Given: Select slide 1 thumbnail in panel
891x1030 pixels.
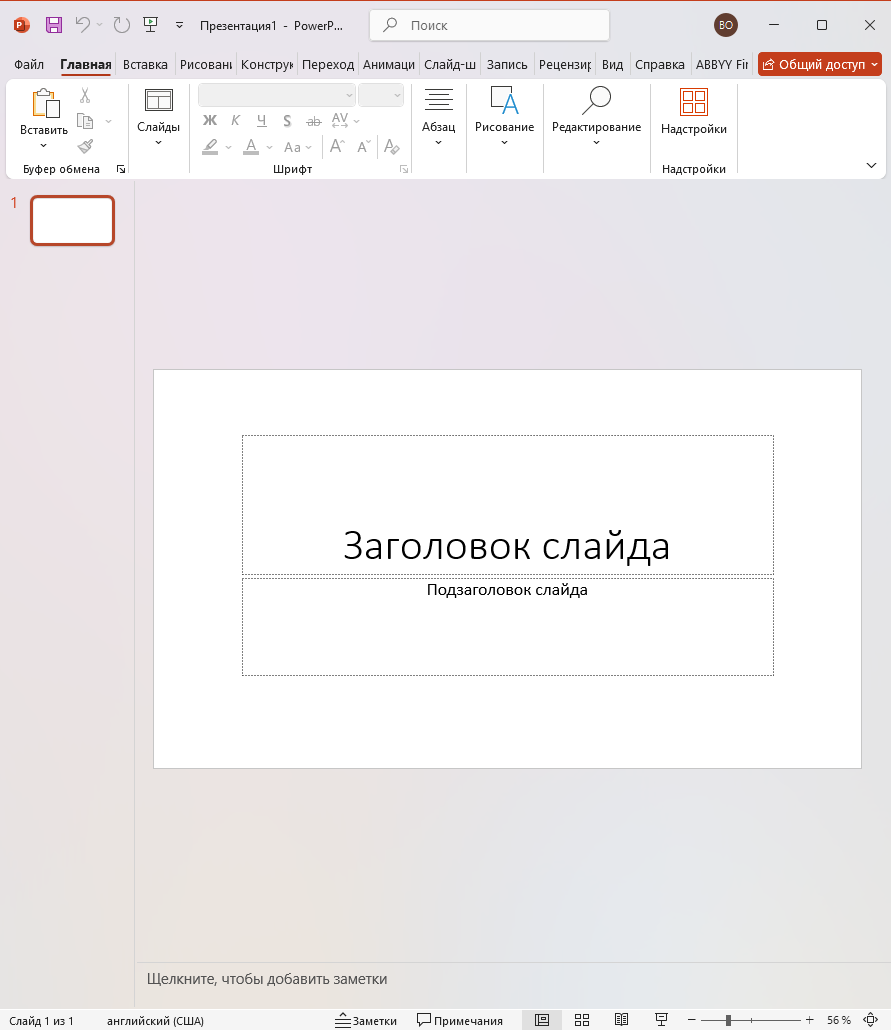Looking at the screenshot, I should pos(72,220).
